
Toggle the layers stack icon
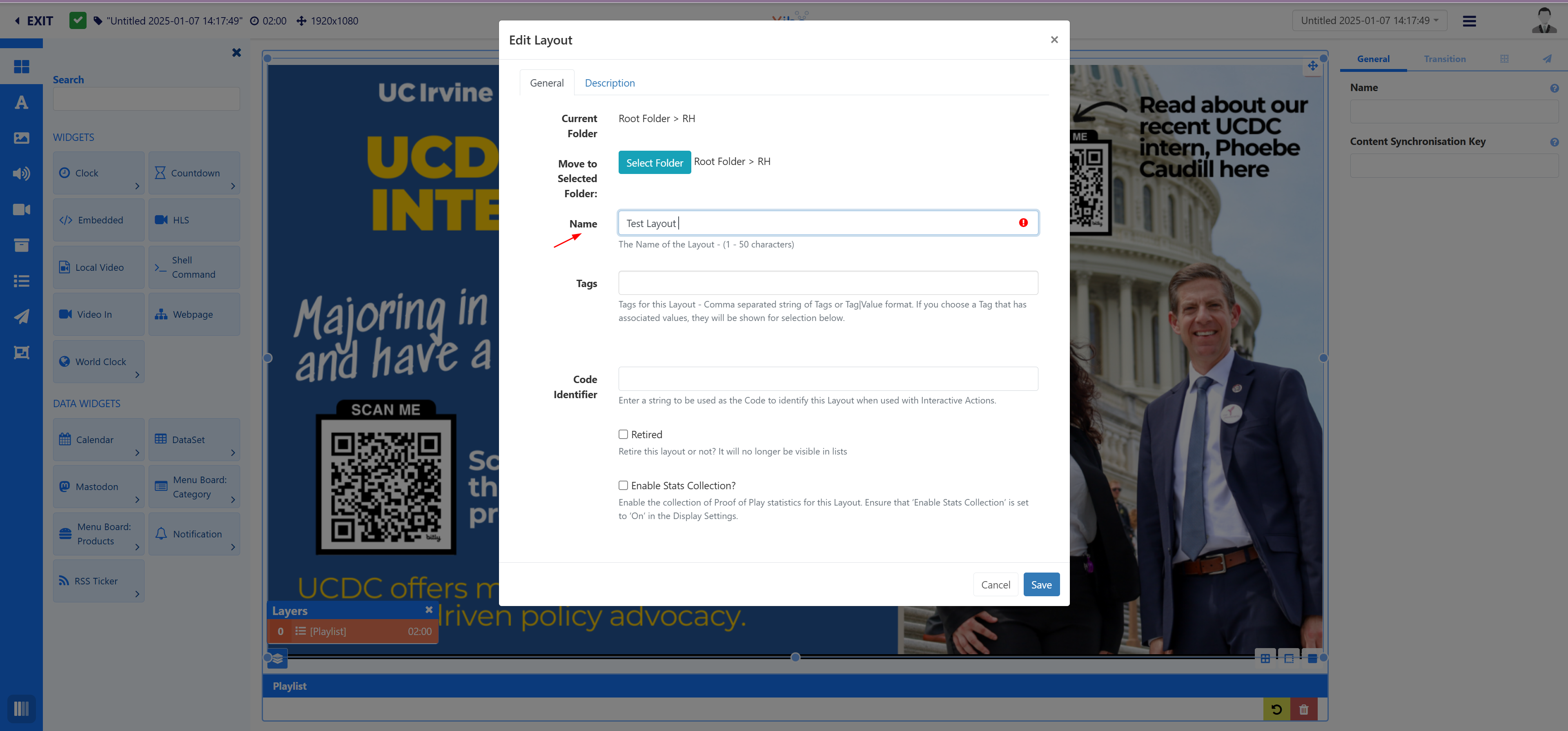278,659
